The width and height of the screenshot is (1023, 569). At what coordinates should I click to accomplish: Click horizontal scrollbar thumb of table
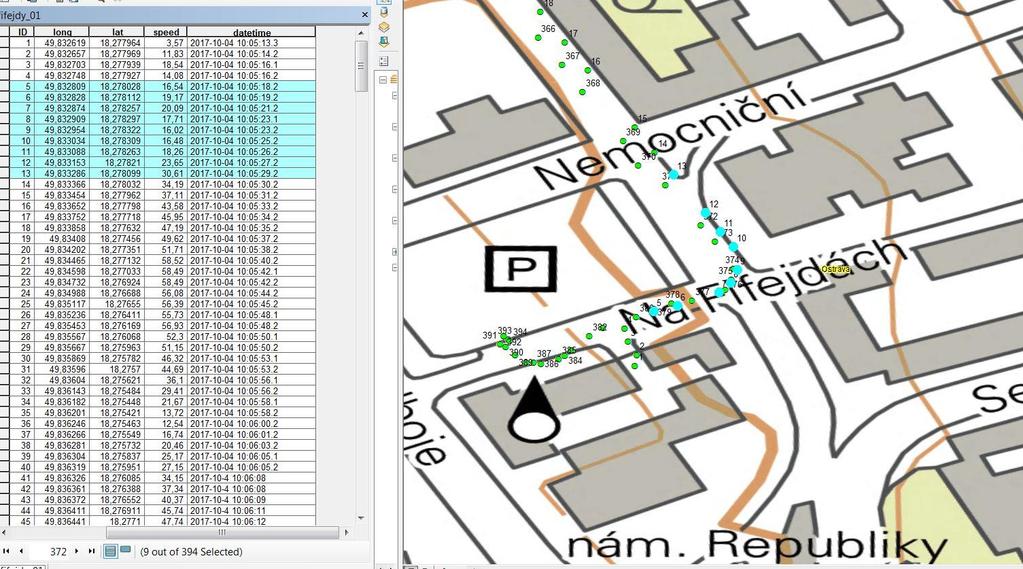click(222, 532)
